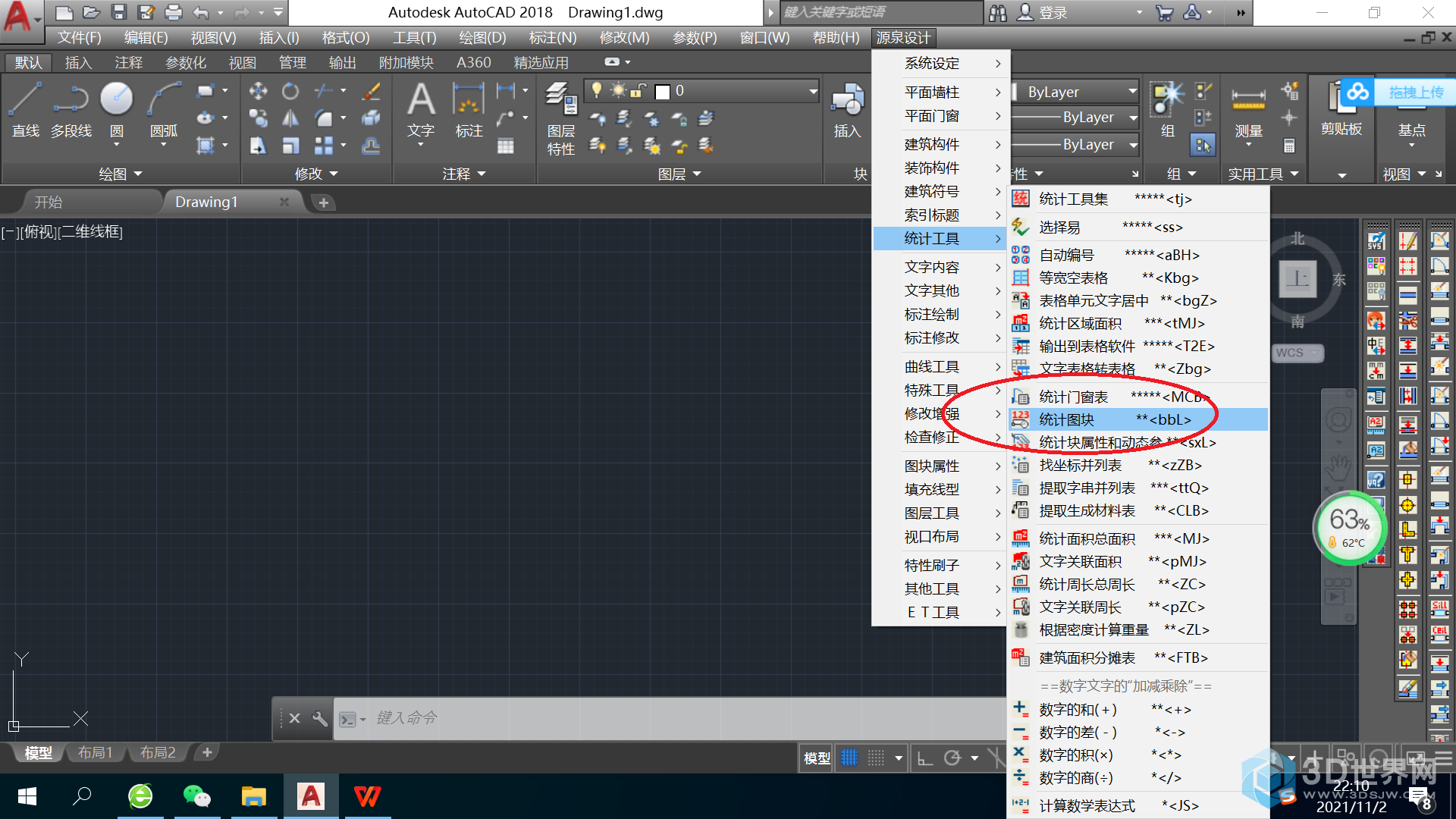The width and height of the screenshot is (1456, 819).
Task: Toggle layer lock icon in layer dropdown
Action: (639, 91)
